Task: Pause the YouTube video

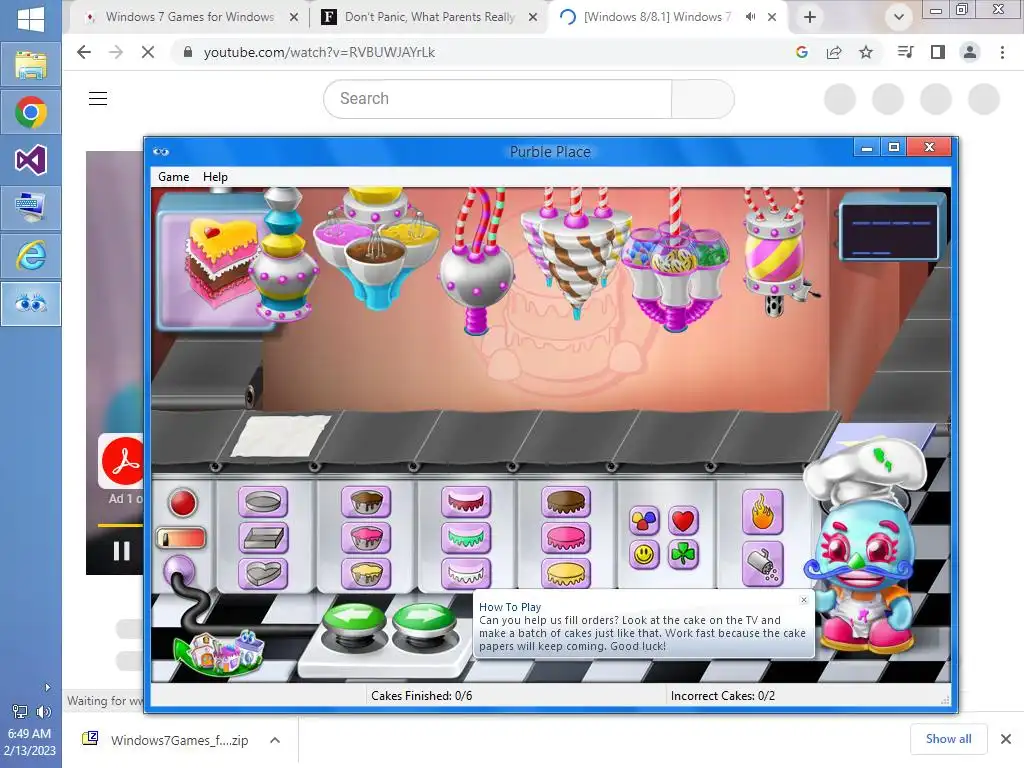Action: tap(121, 551)
